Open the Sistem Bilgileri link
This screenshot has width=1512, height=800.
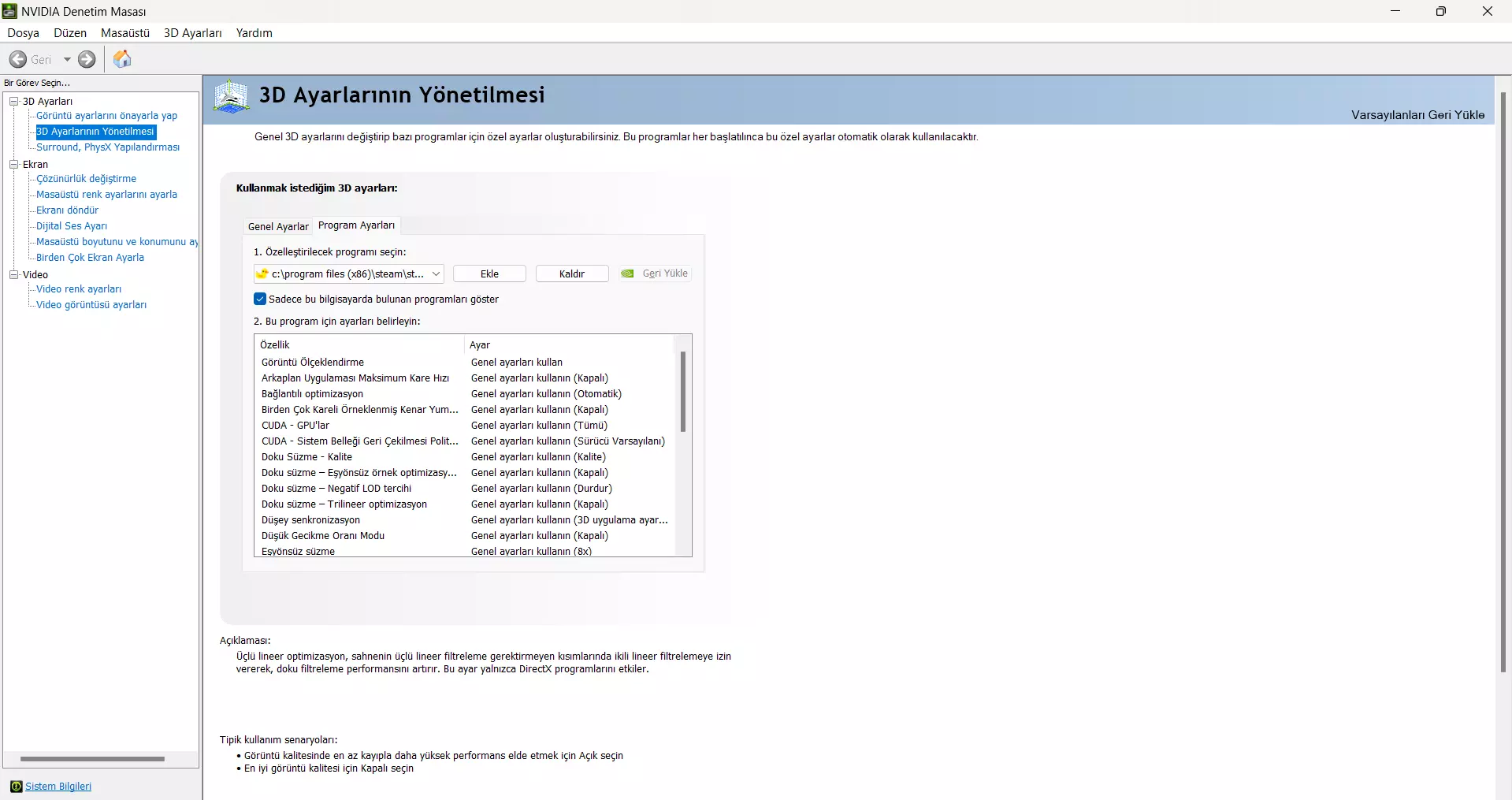(58, 787)
